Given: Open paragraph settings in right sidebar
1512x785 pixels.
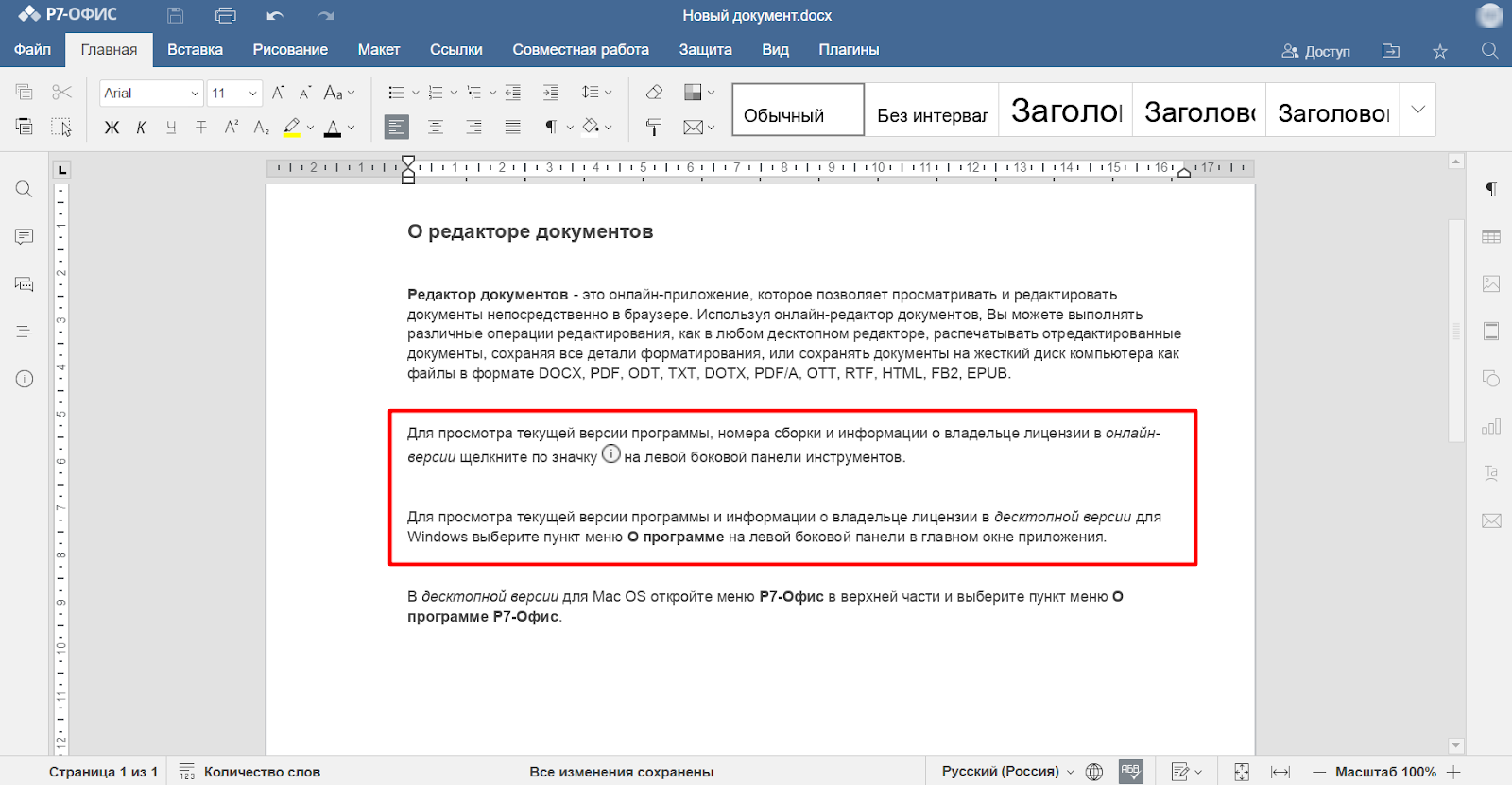Looking at the screenshot, I should pos(1491,189).
